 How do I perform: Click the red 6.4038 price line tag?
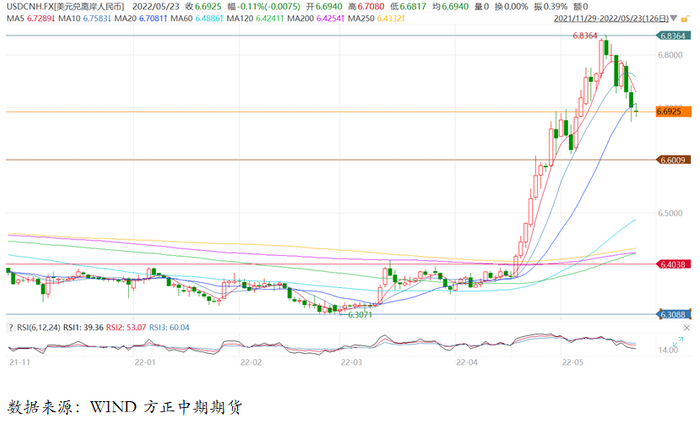point(673,265)
